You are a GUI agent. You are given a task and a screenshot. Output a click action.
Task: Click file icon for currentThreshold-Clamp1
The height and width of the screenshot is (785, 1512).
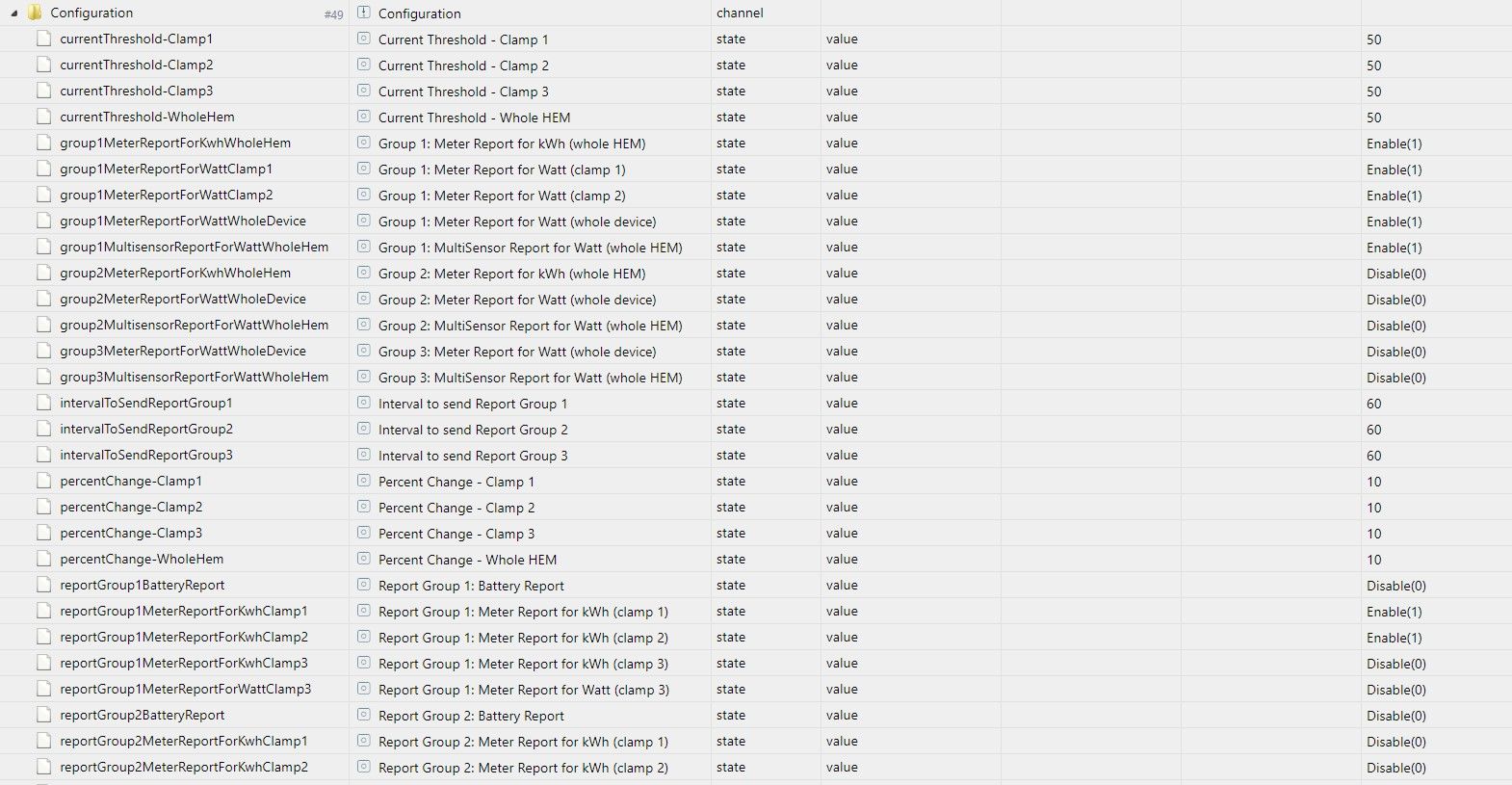point(43,39)
